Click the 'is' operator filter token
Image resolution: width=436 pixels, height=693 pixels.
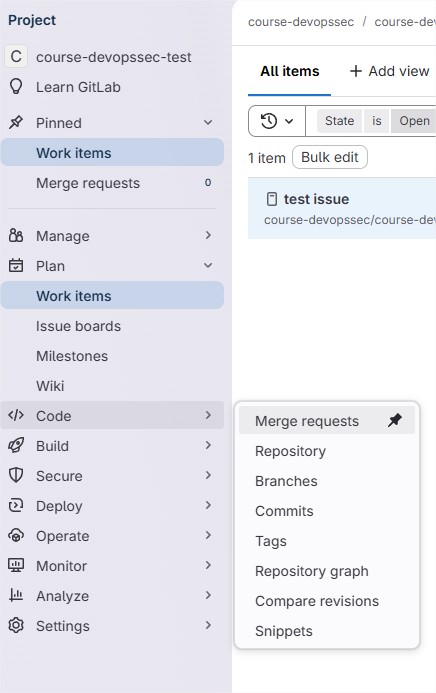tap(376, 121)
